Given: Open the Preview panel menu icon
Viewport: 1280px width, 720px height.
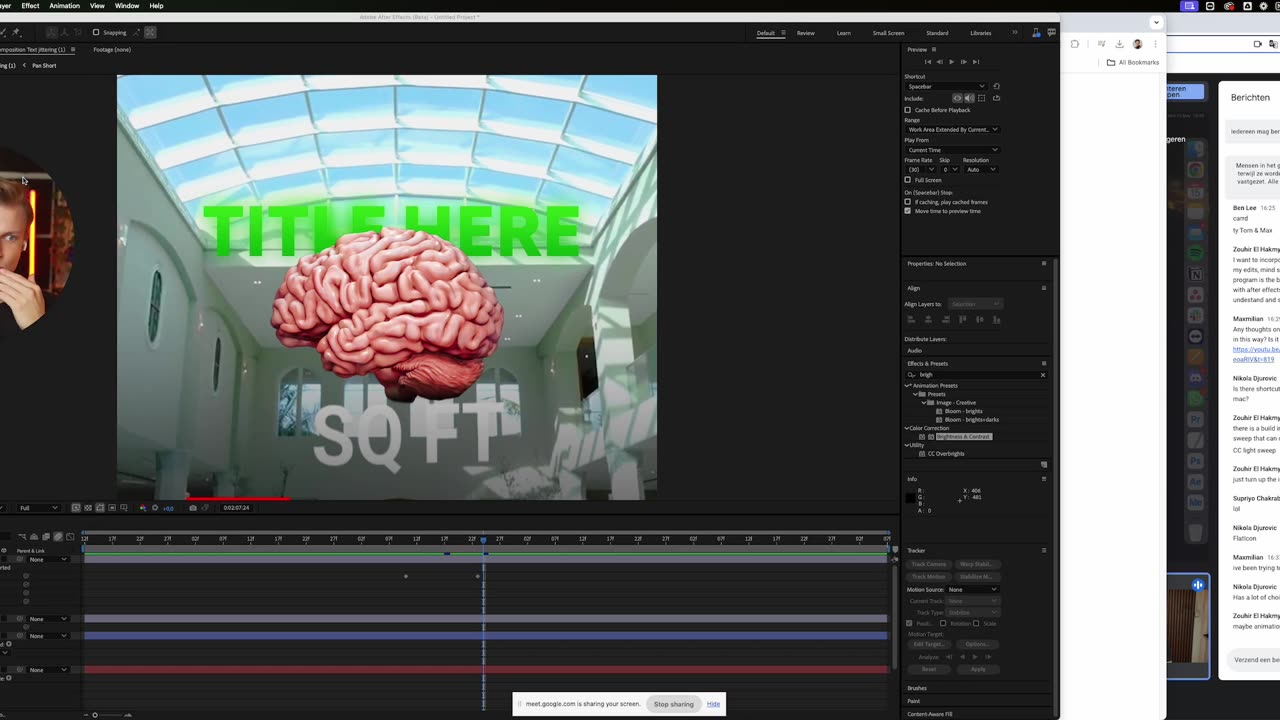Looking at the screenshot, I should click(x=934, y=49).
